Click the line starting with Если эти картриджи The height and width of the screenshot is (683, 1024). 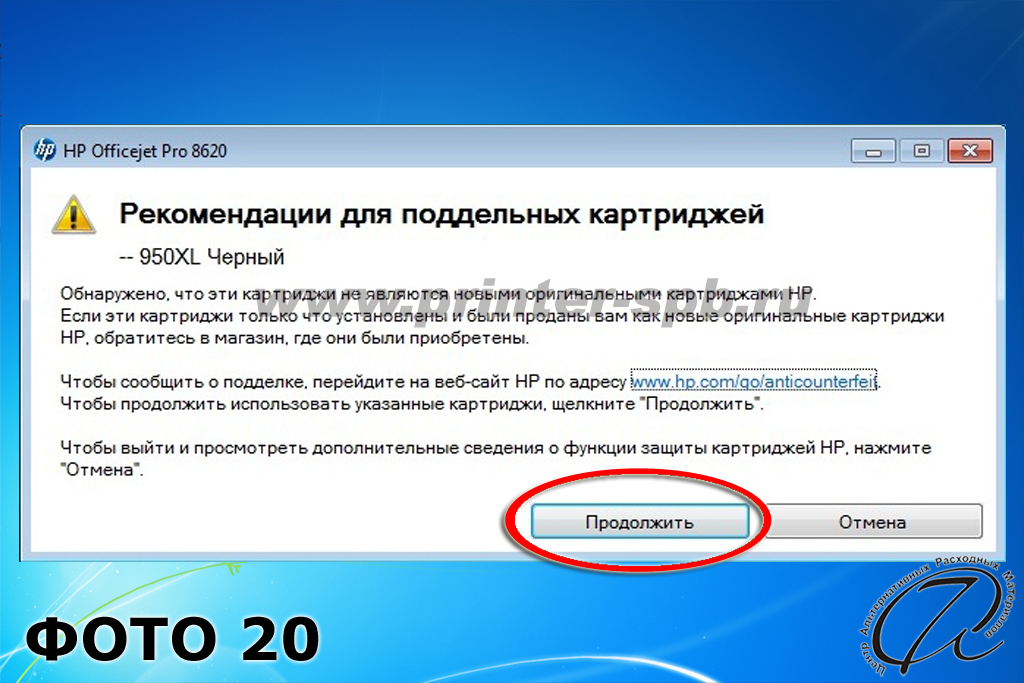502,316
